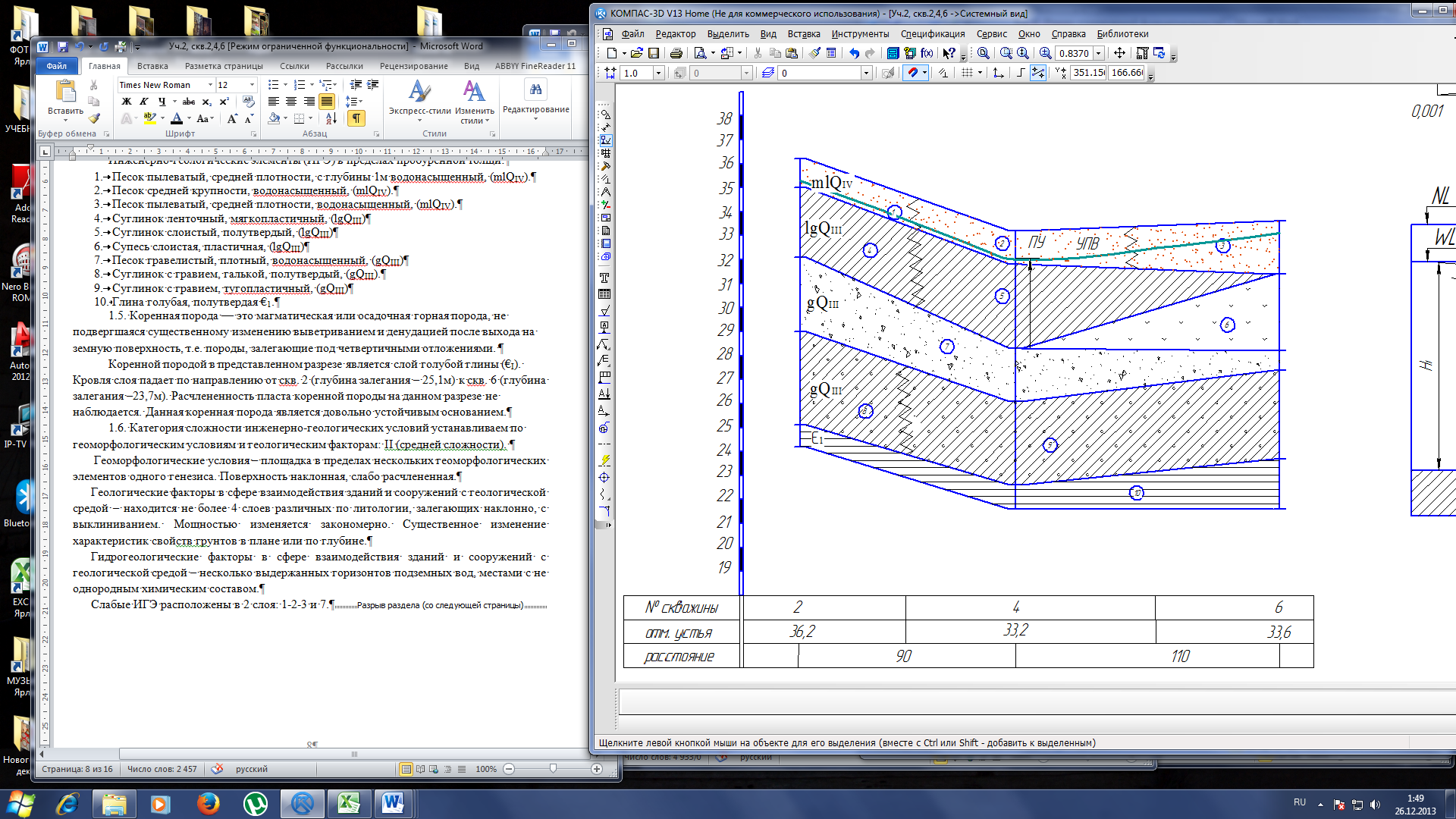Click the zoom-in plus button in Word status bar

tap(597, 769)
